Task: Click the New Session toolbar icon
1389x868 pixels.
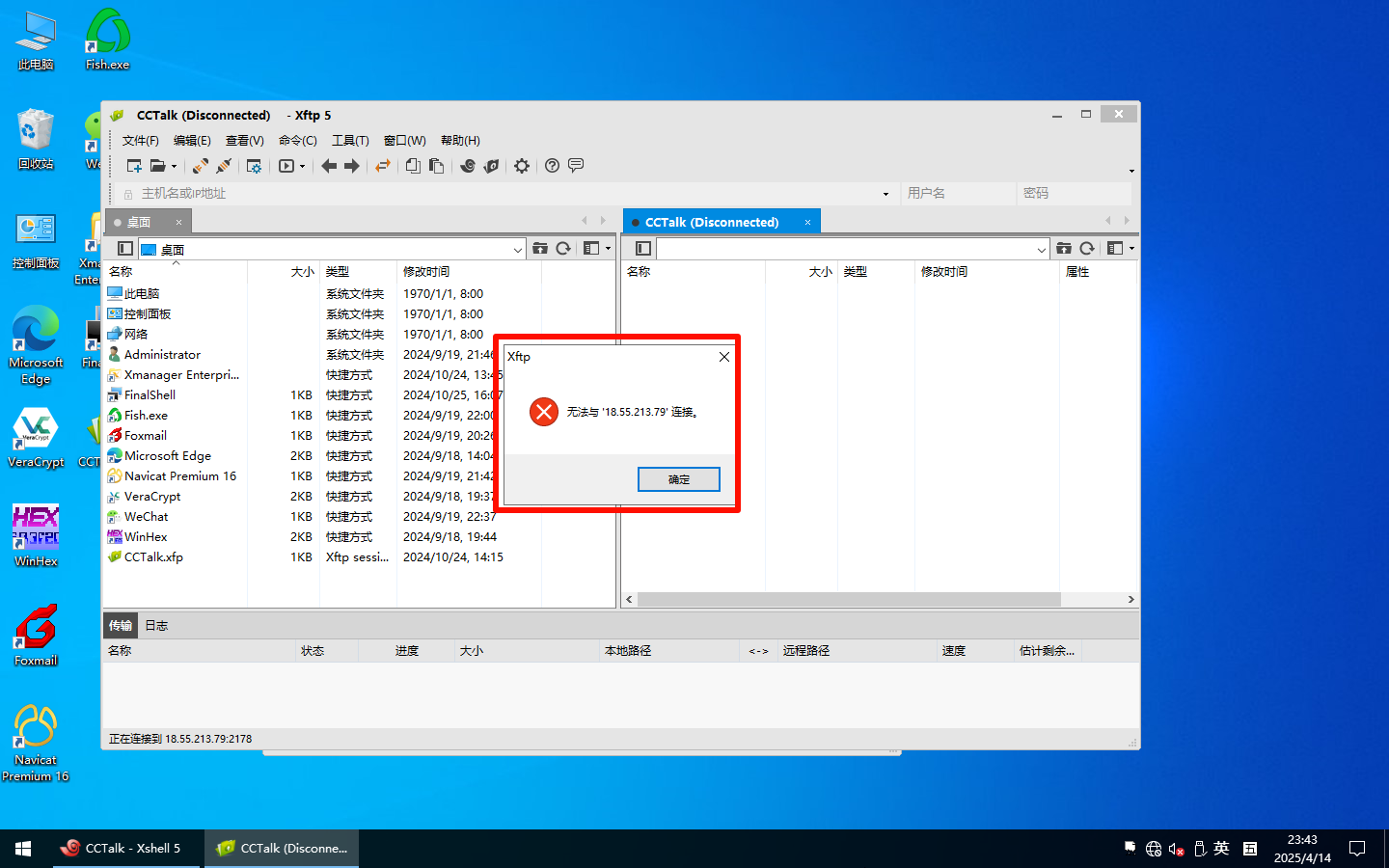Action: coord(134,166)
